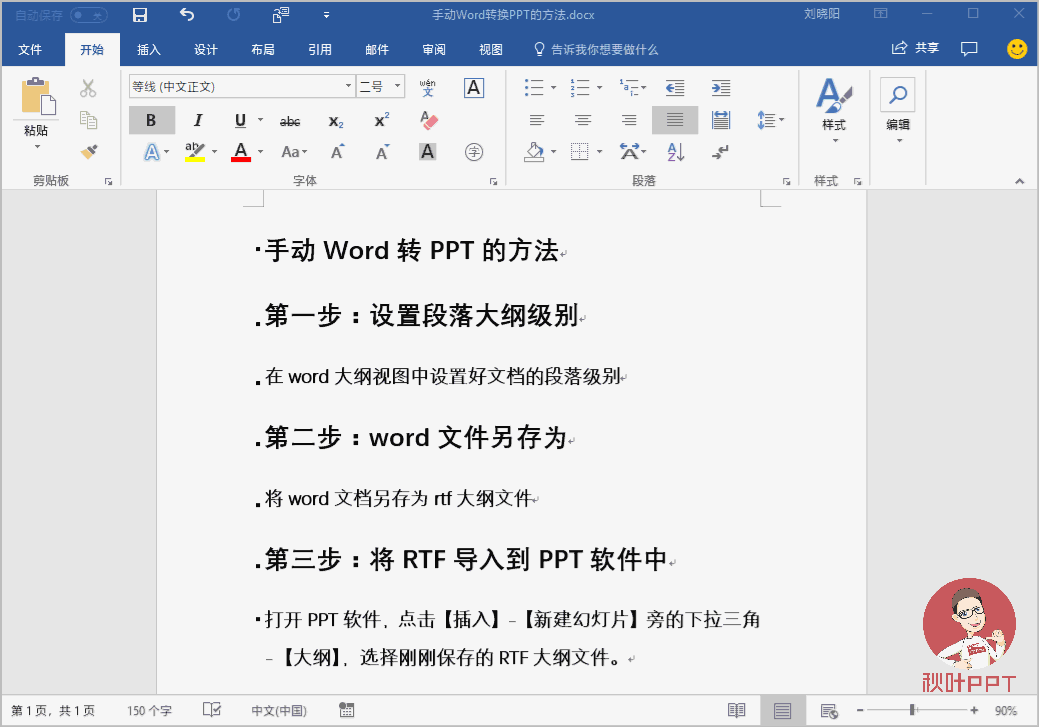The height and width of the screenshot is (727, 1039).
Task: Apply strikethrough formatting
Action: [289, 120]
